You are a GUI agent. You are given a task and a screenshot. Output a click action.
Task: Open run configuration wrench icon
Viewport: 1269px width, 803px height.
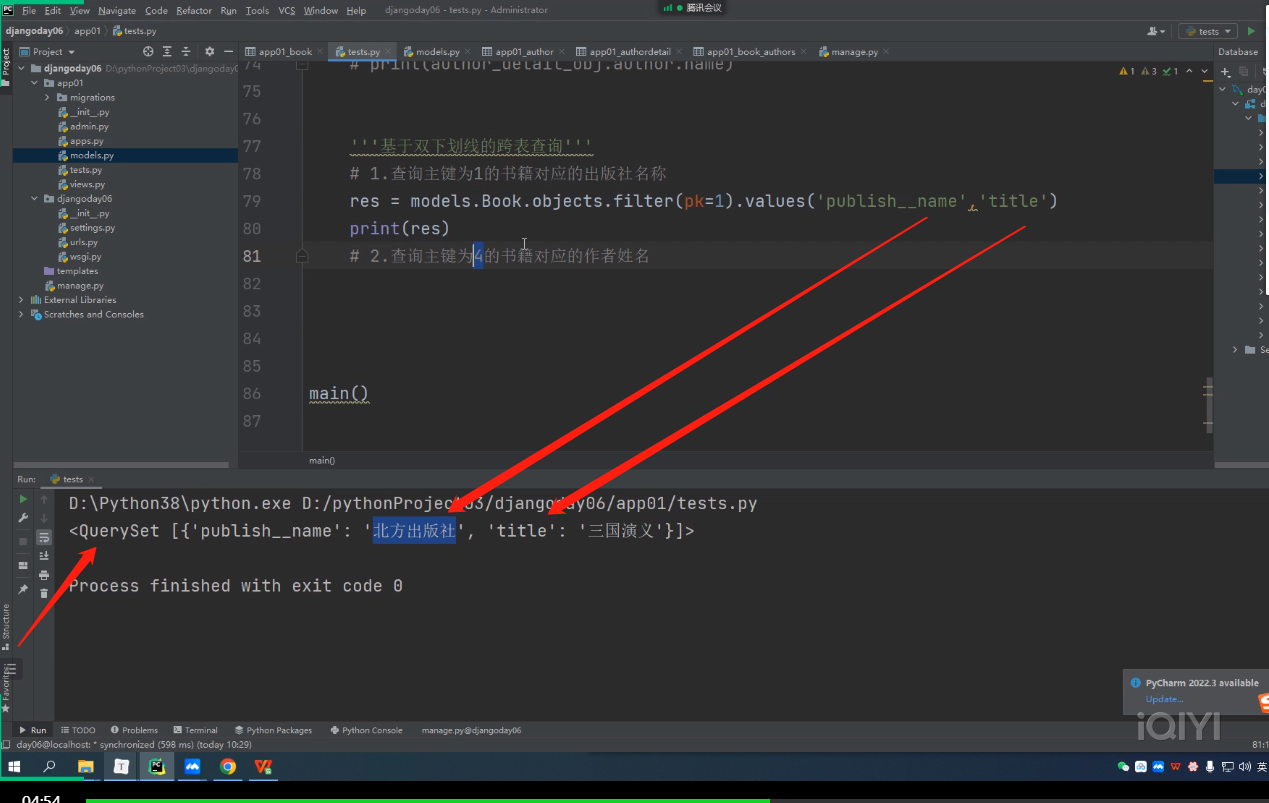coord(23,517)
